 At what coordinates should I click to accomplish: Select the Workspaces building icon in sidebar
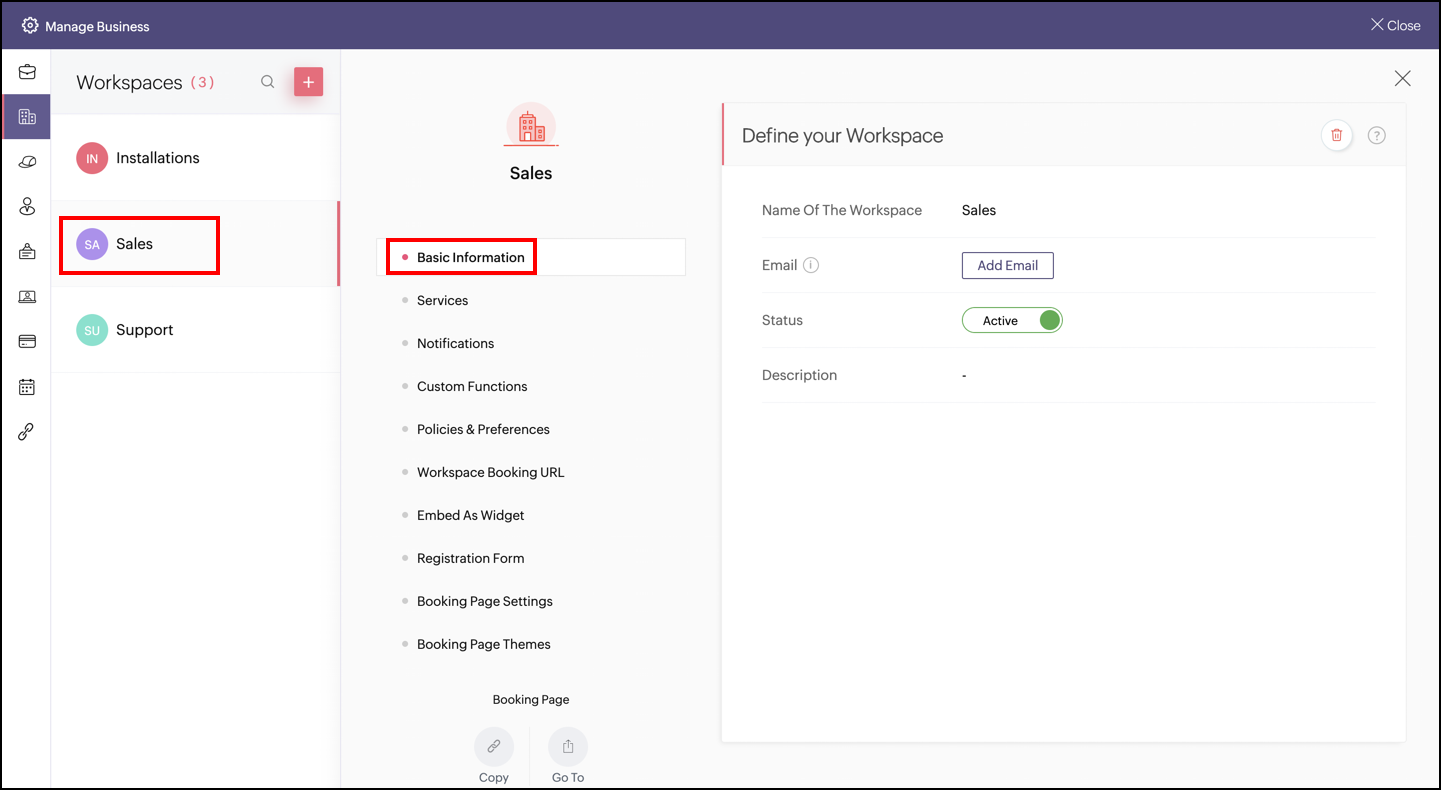point(27,116)
